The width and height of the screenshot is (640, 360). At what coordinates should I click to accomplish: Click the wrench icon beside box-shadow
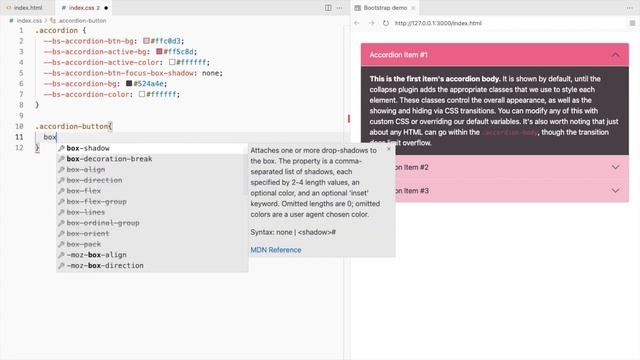tap(61, 148)
